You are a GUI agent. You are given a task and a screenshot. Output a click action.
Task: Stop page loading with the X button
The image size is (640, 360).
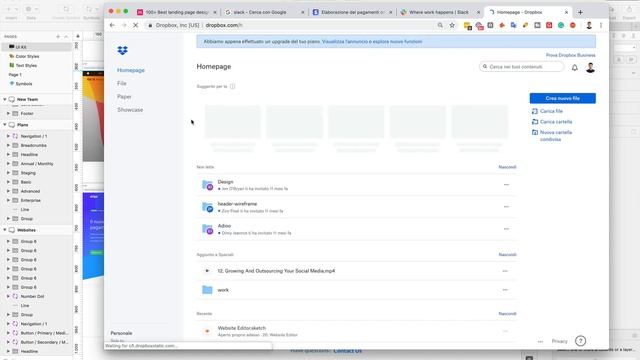pyautogui.click(x=136, y=25)
